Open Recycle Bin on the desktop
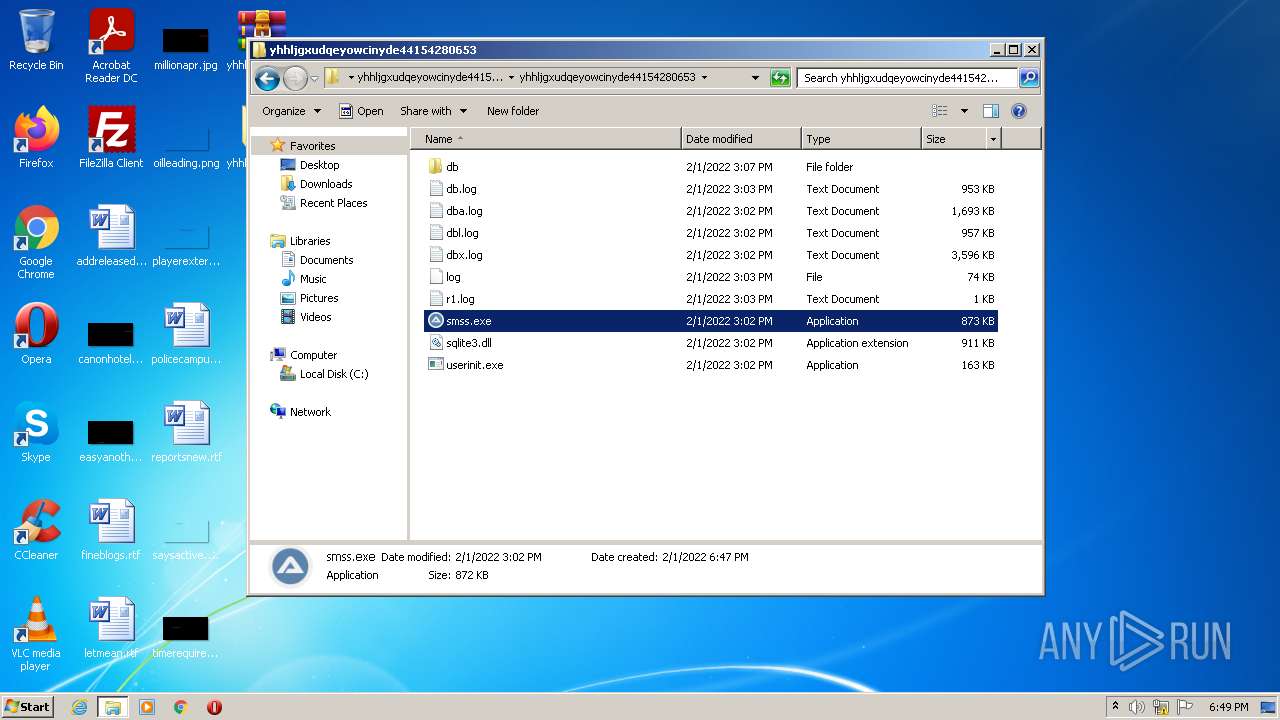Image resolution: width=1280 pixels, height=720 pixels. click(36, 40)
